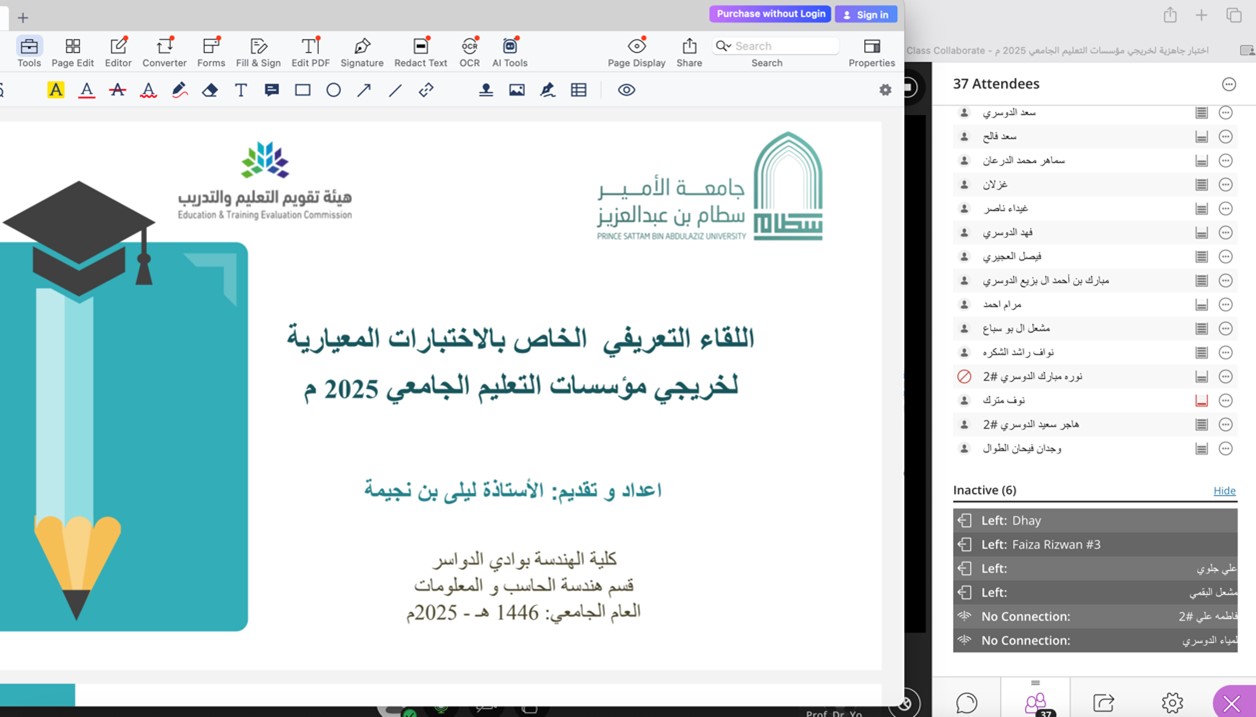Screen dimensions: 1256x717
Task: Click the strikethrough text tool
Action: click(117, 90)
